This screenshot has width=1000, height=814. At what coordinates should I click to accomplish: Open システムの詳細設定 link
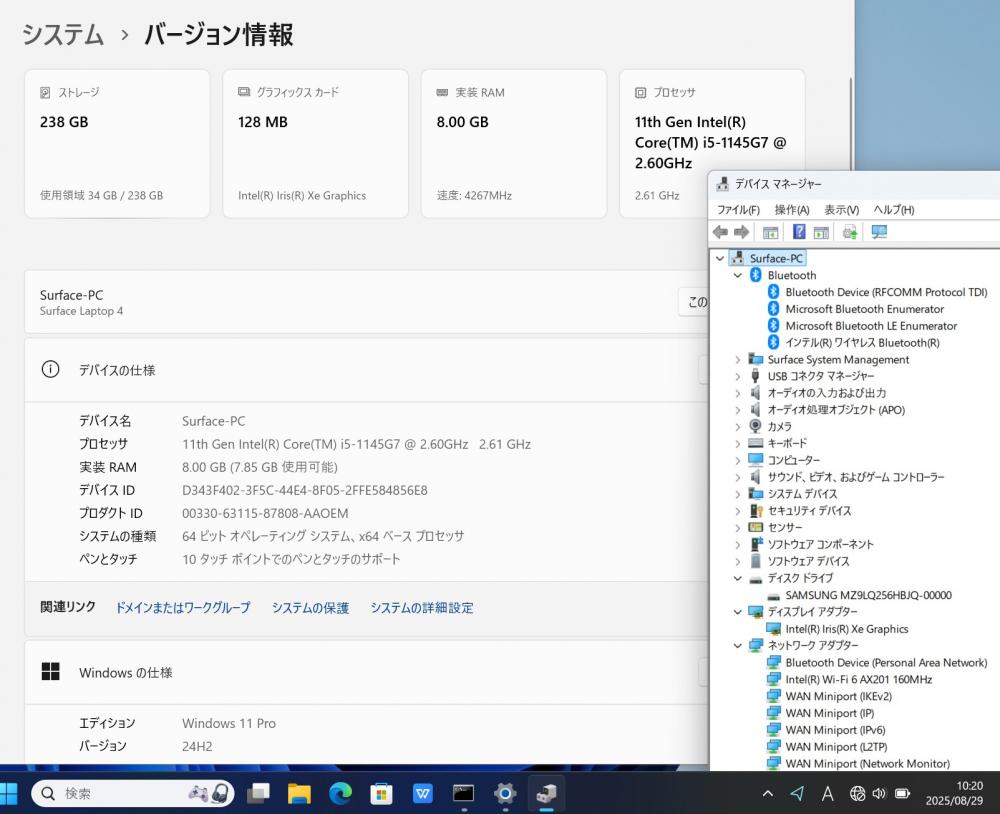[421, 608]
